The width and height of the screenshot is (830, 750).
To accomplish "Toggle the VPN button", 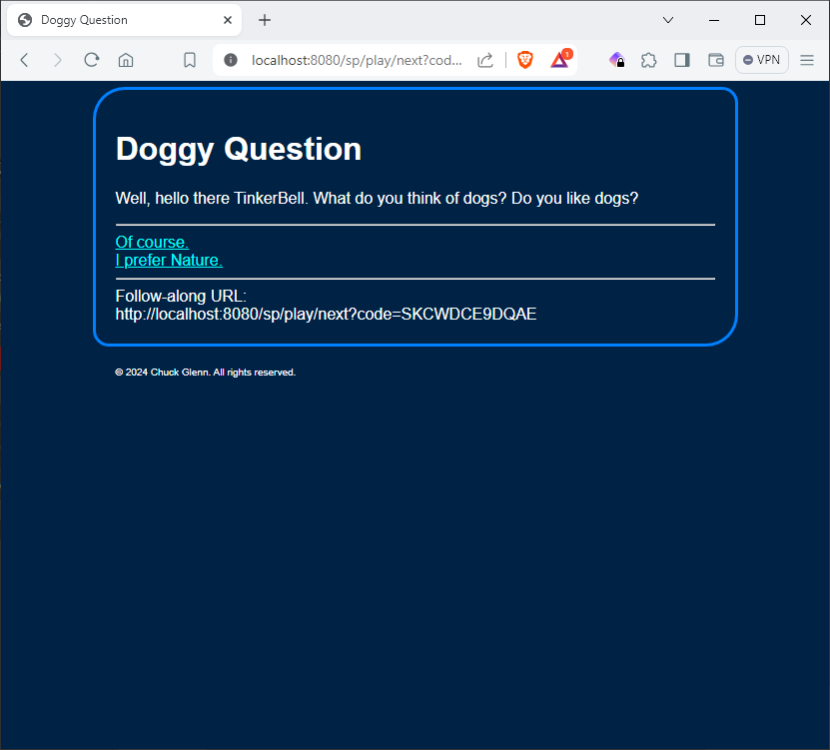I will [762, 60].
